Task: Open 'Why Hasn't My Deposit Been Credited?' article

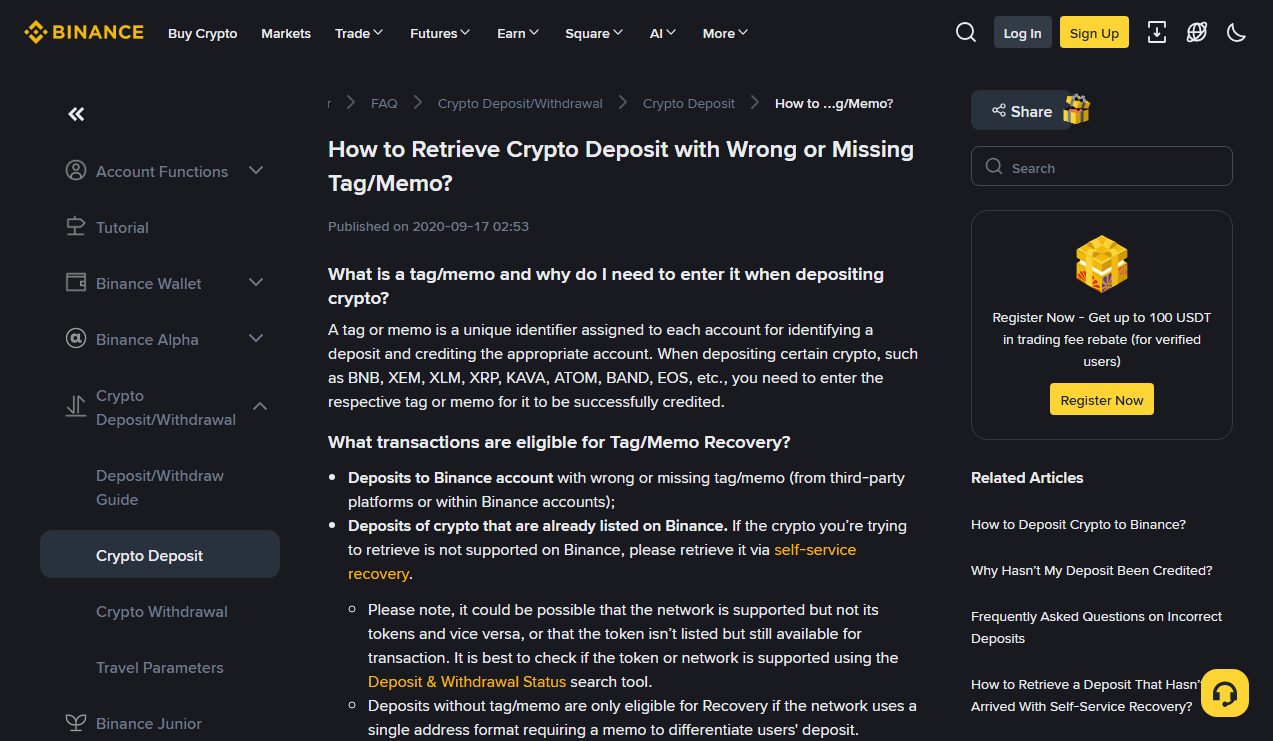Action: tap(1092, 570)
